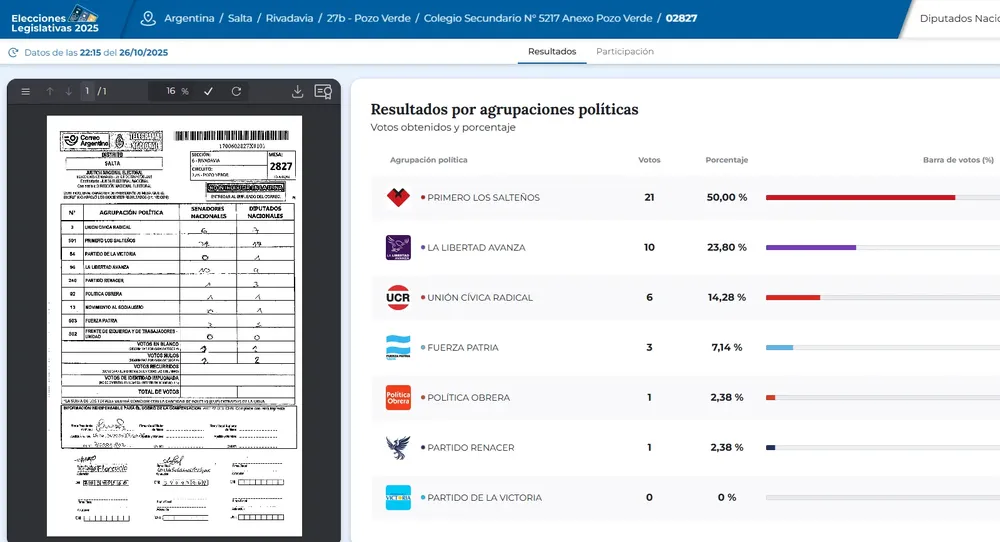Click the scanned tally sheet image
This screenshot has width=1000, height=542.
(174, 325)
